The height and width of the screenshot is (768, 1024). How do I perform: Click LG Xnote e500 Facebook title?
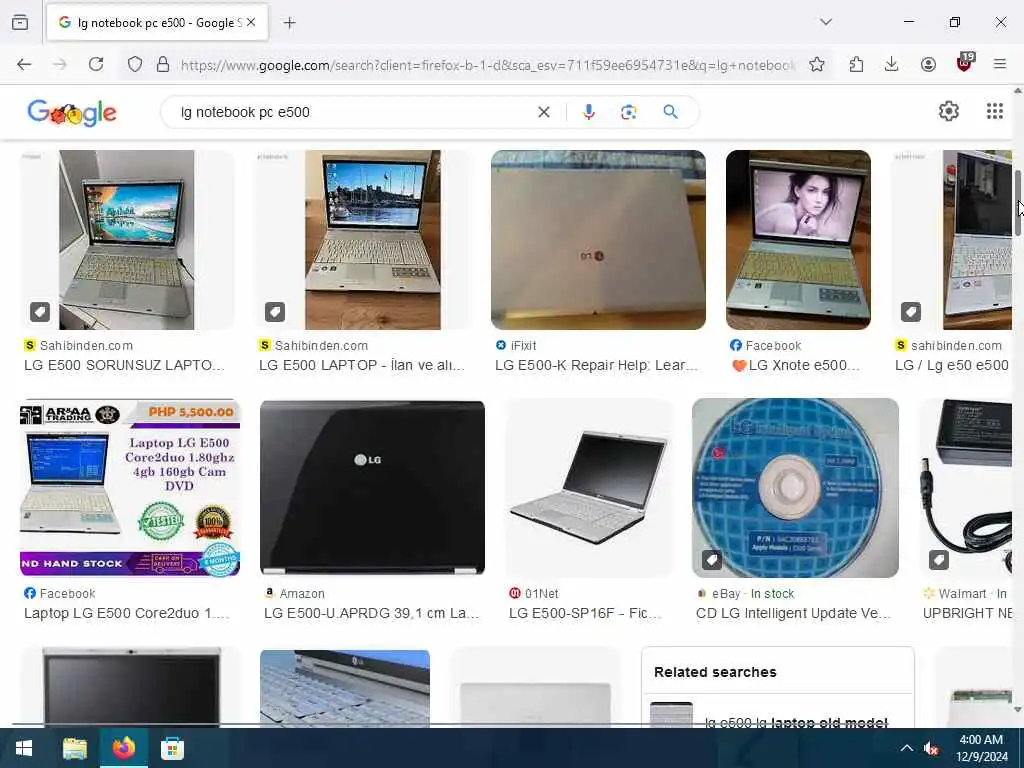tap(796, 366)
